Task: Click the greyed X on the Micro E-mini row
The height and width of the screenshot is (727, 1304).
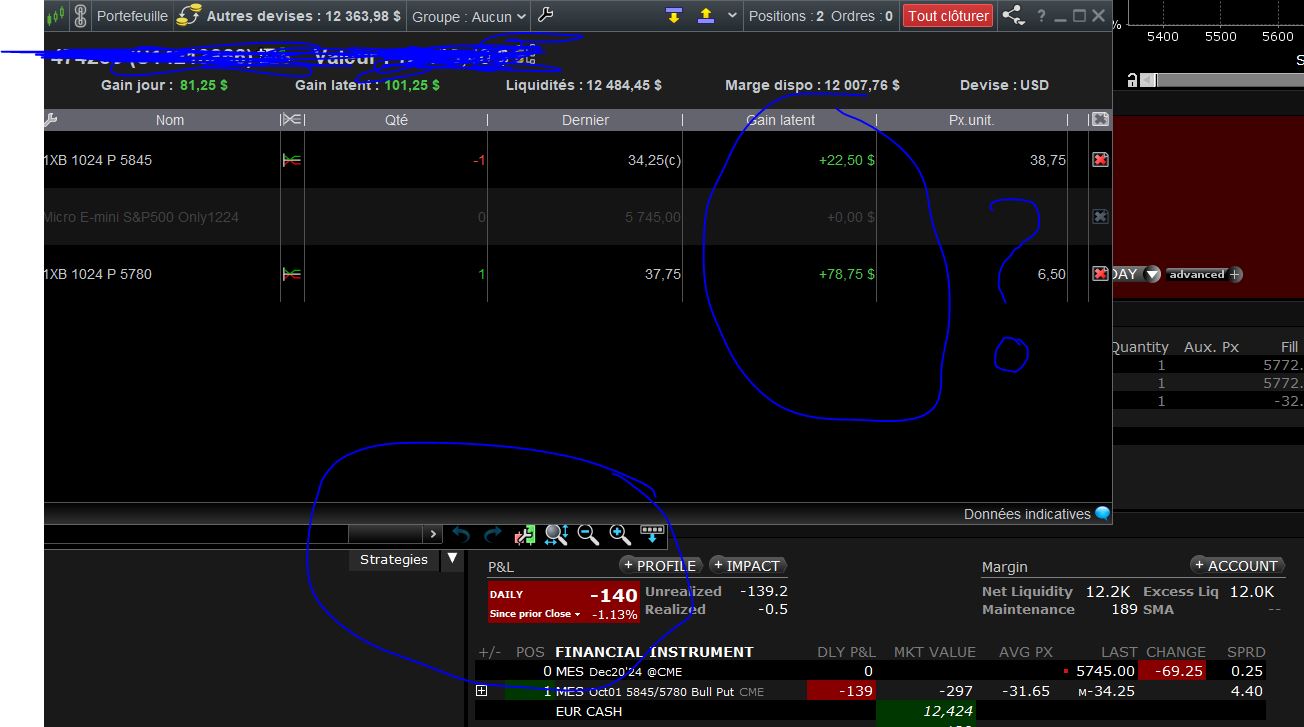Action: 1100,217
